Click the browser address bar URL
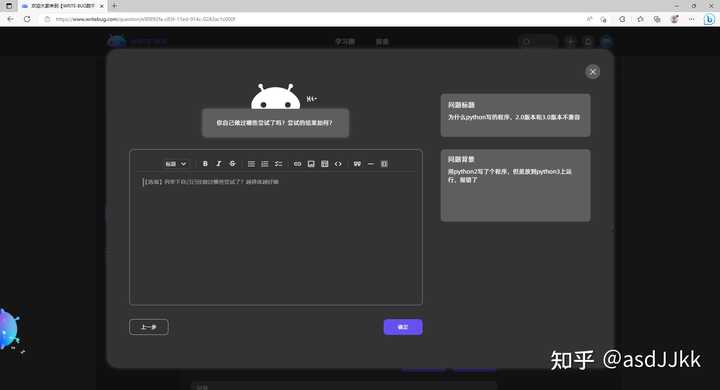This screenshot has height=390, width=720. (x=145, y=19)
